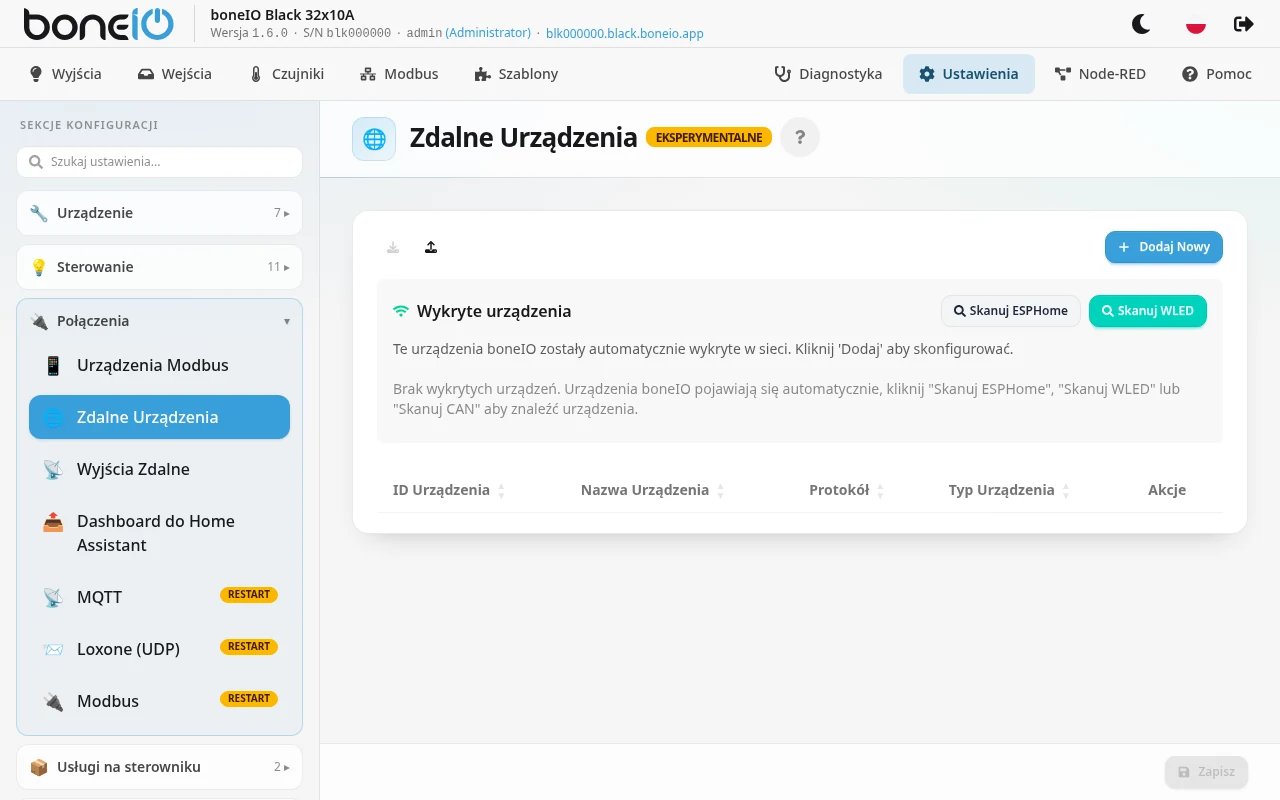This screenshot has height=800, width=1280.
Task: Click the globe icon next to page title
Action: (374, 139)
